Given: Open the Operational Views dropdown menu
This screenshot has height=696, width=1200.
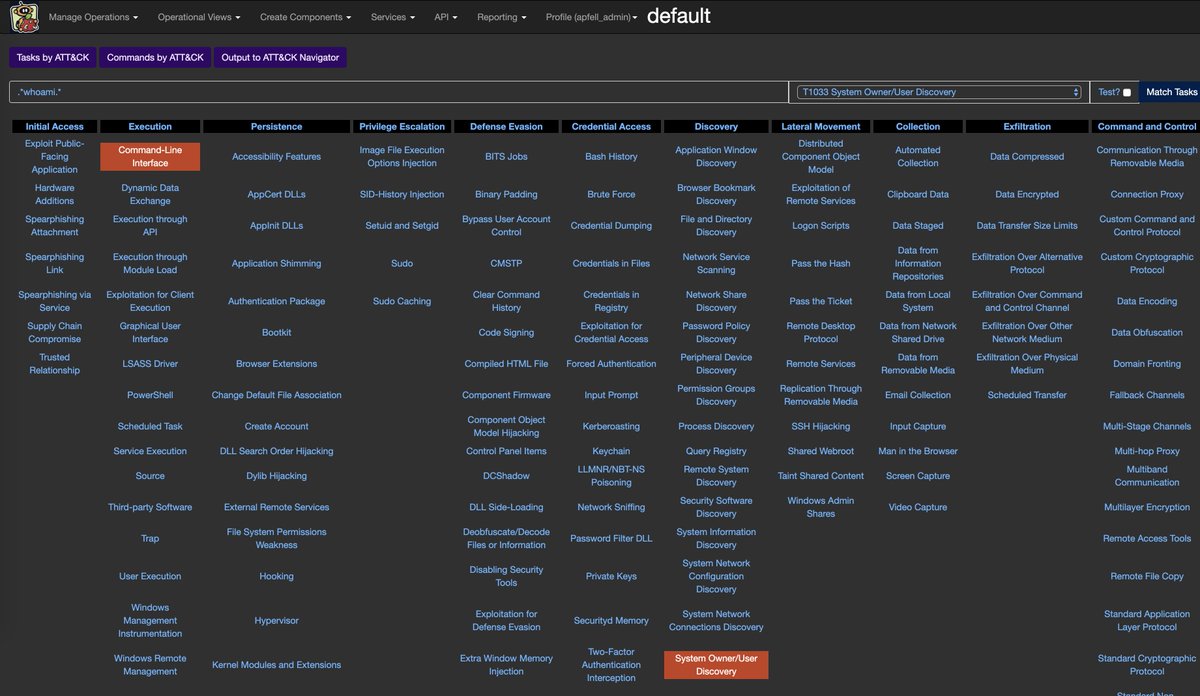Looking at the screenshot, I should [199, 17].
